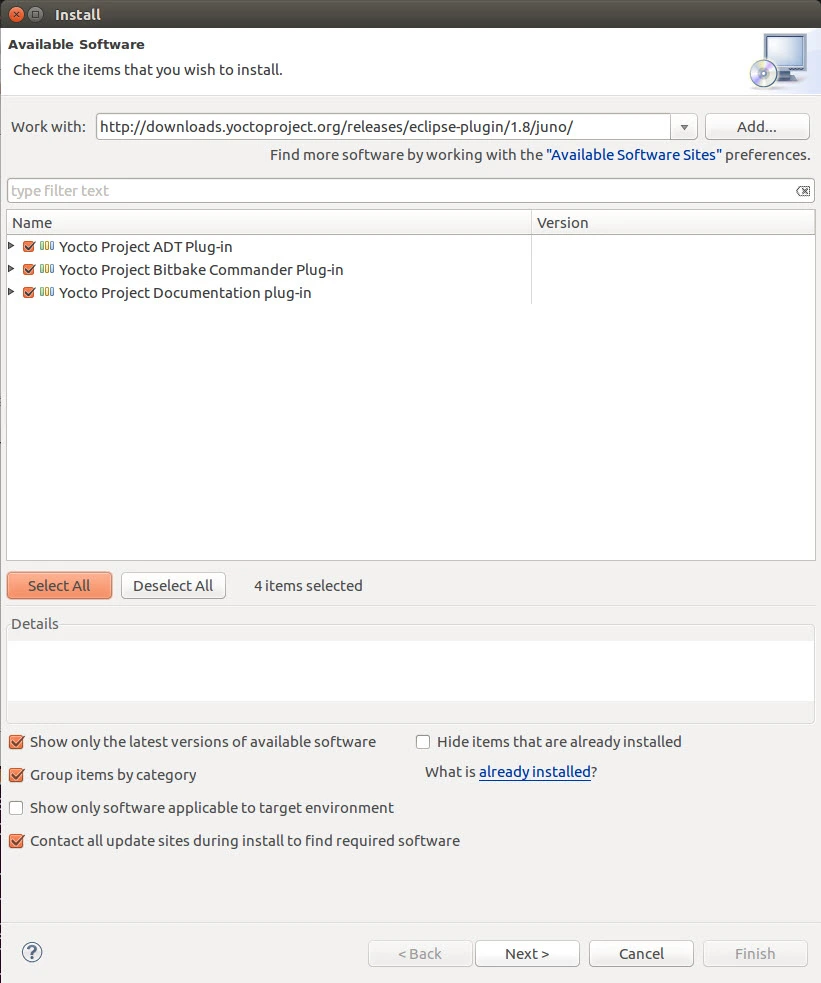The width and height of the screenshot is (821, 983).
Task: Click the Documentation plug-in category icon
Action: click(47, 293)
